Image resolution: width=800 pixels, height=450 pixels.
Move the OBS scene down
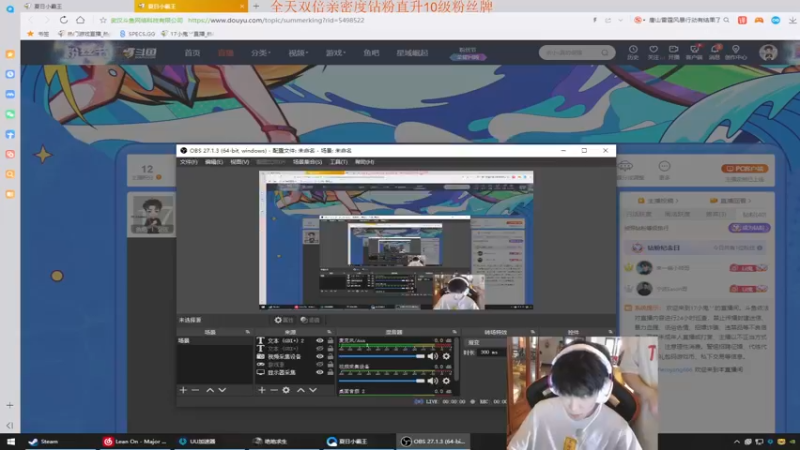[222, 390]
